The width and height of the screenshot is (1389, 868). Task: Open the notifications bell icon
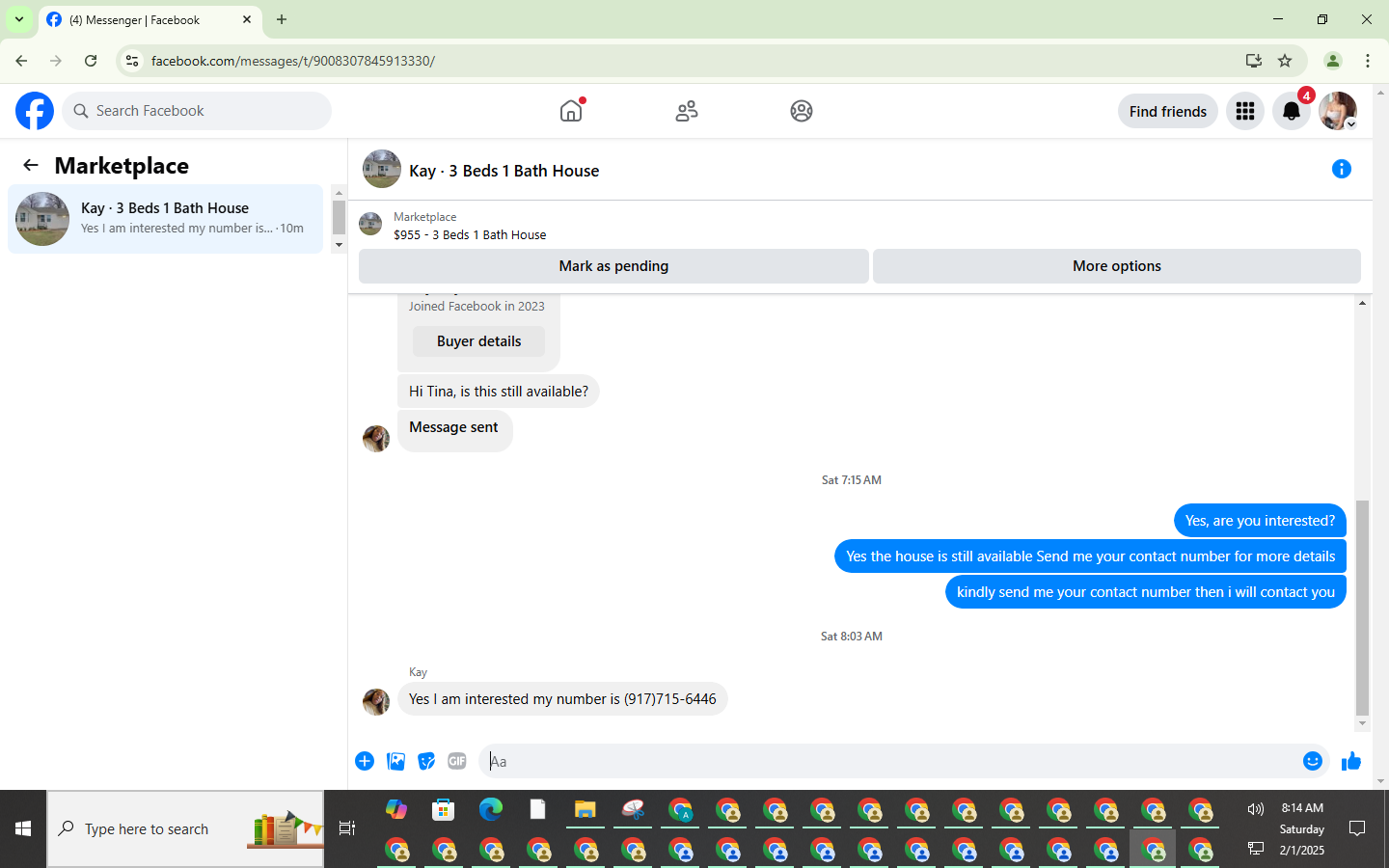click(x=1292, y=111)
